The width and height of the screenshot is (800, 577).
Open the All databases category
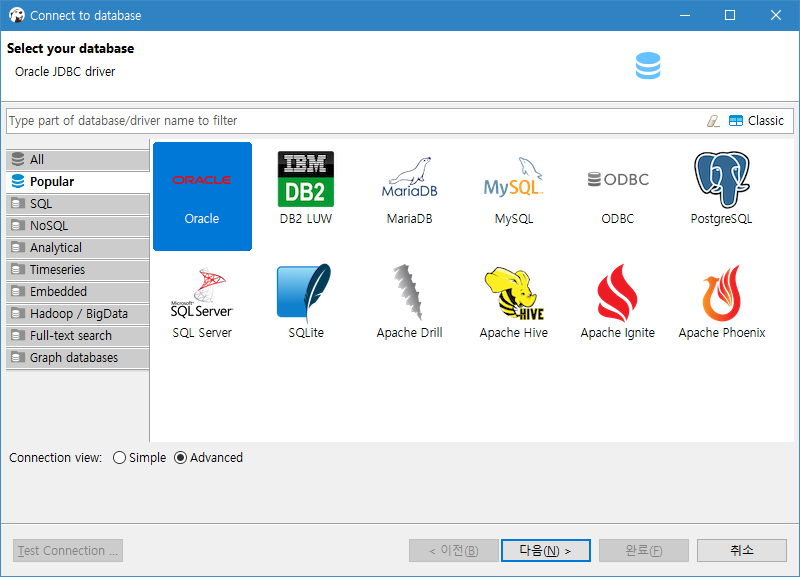tap(78, 160)
